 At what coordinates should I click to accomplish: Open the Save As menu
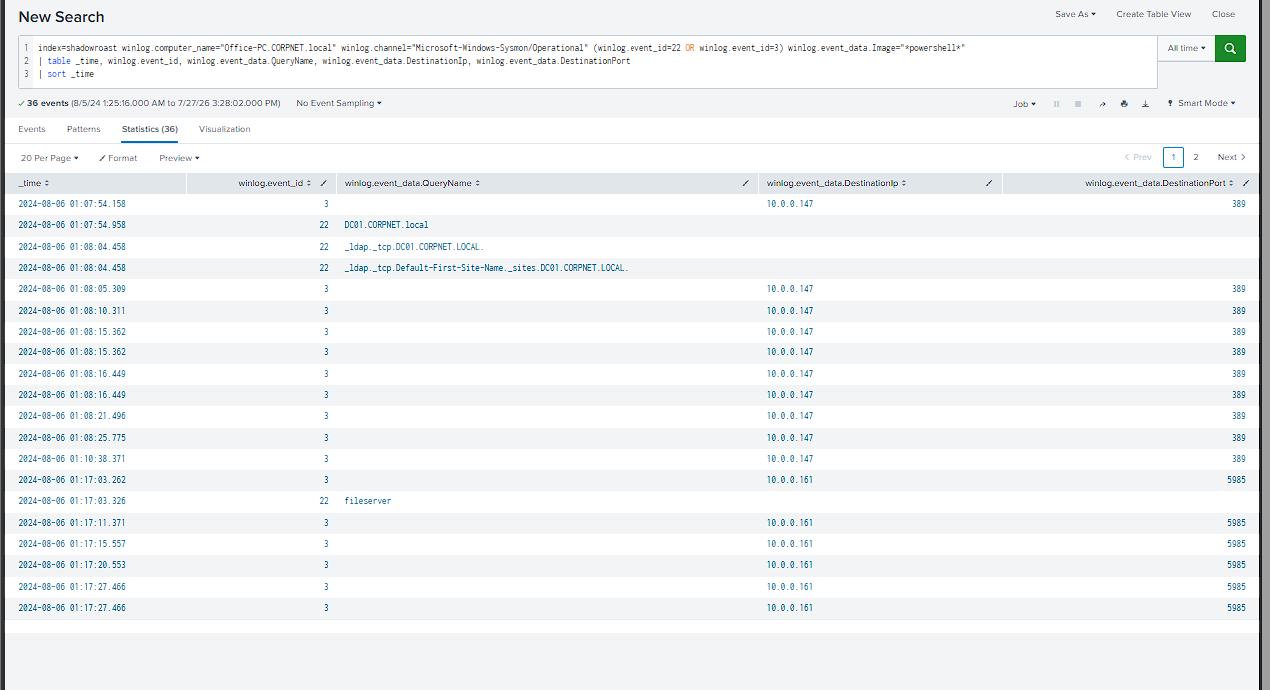(x=1075, y=14)
